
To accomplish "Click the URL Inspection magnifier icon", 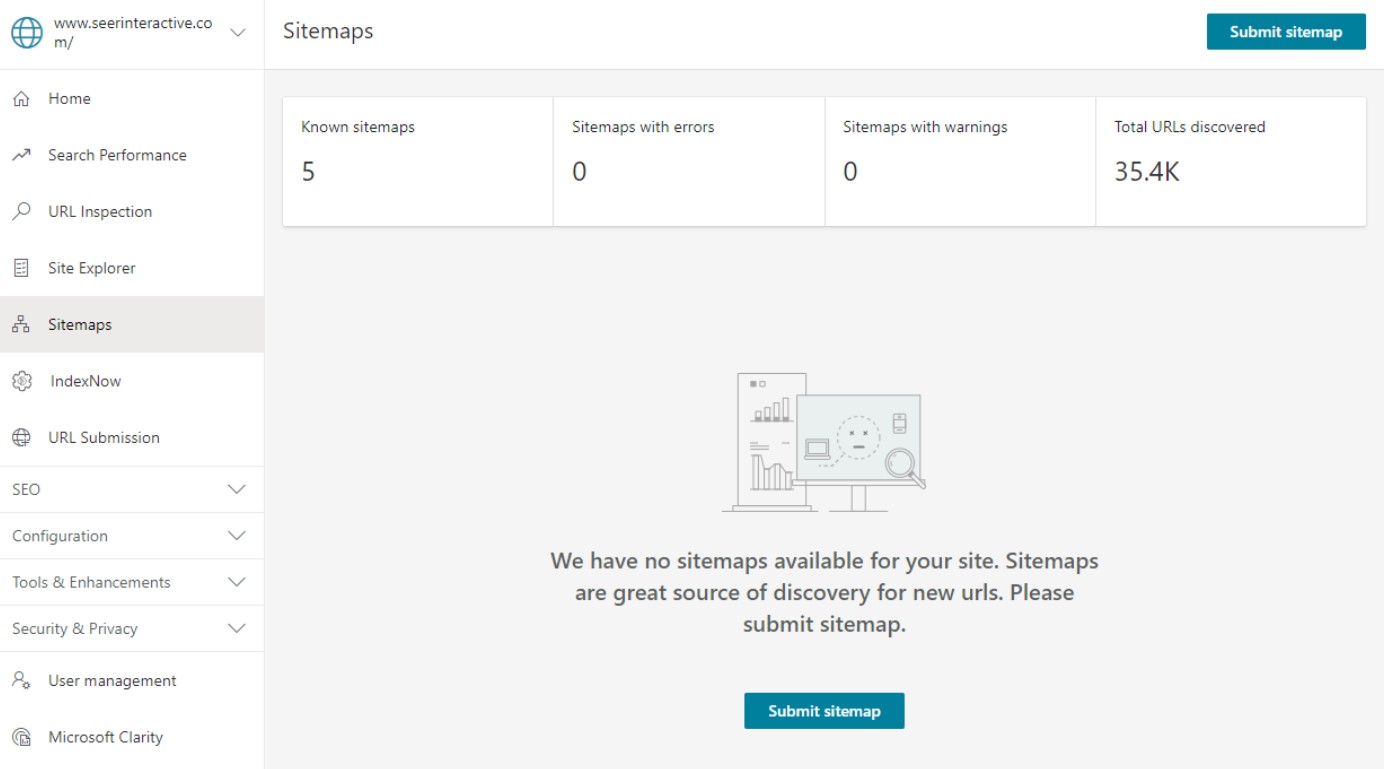I will click(21, 211).
